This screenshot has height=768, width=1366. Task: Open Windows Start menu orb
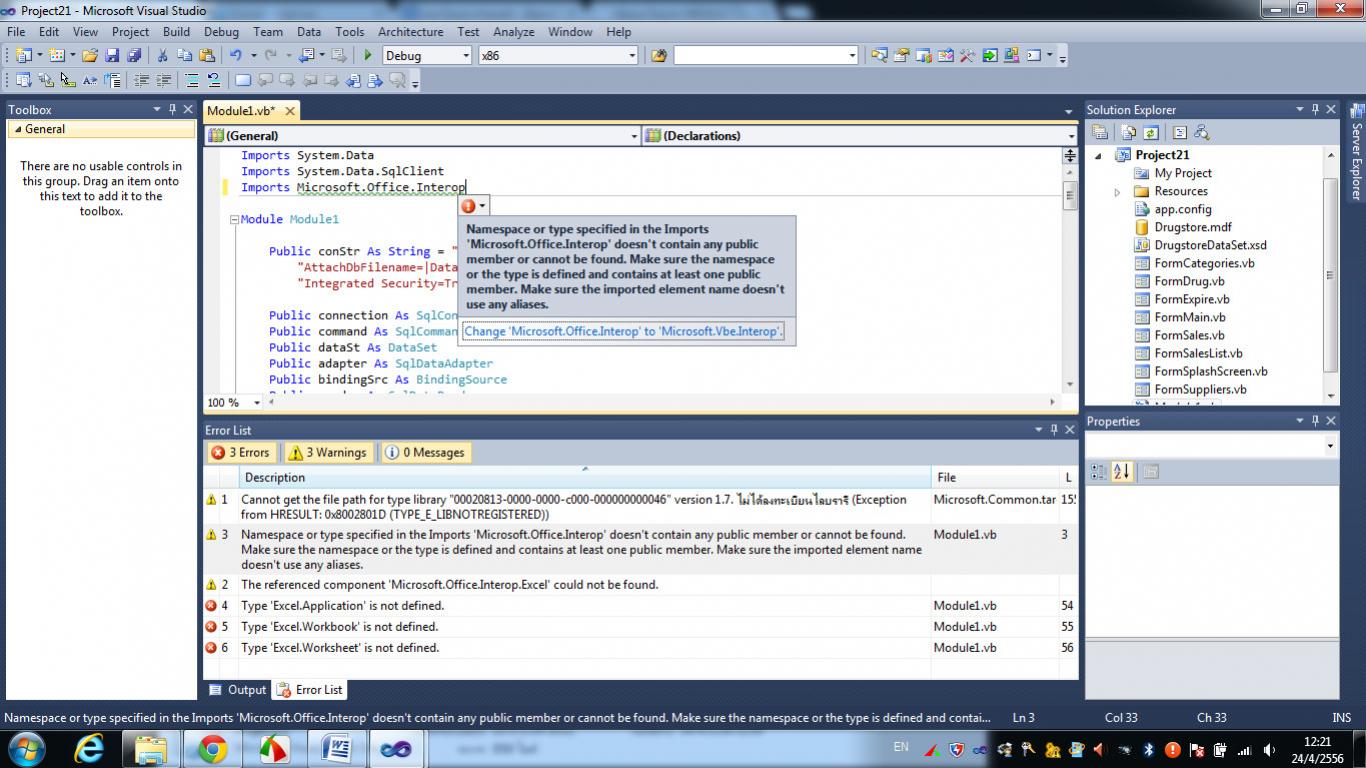click(26, 749)
